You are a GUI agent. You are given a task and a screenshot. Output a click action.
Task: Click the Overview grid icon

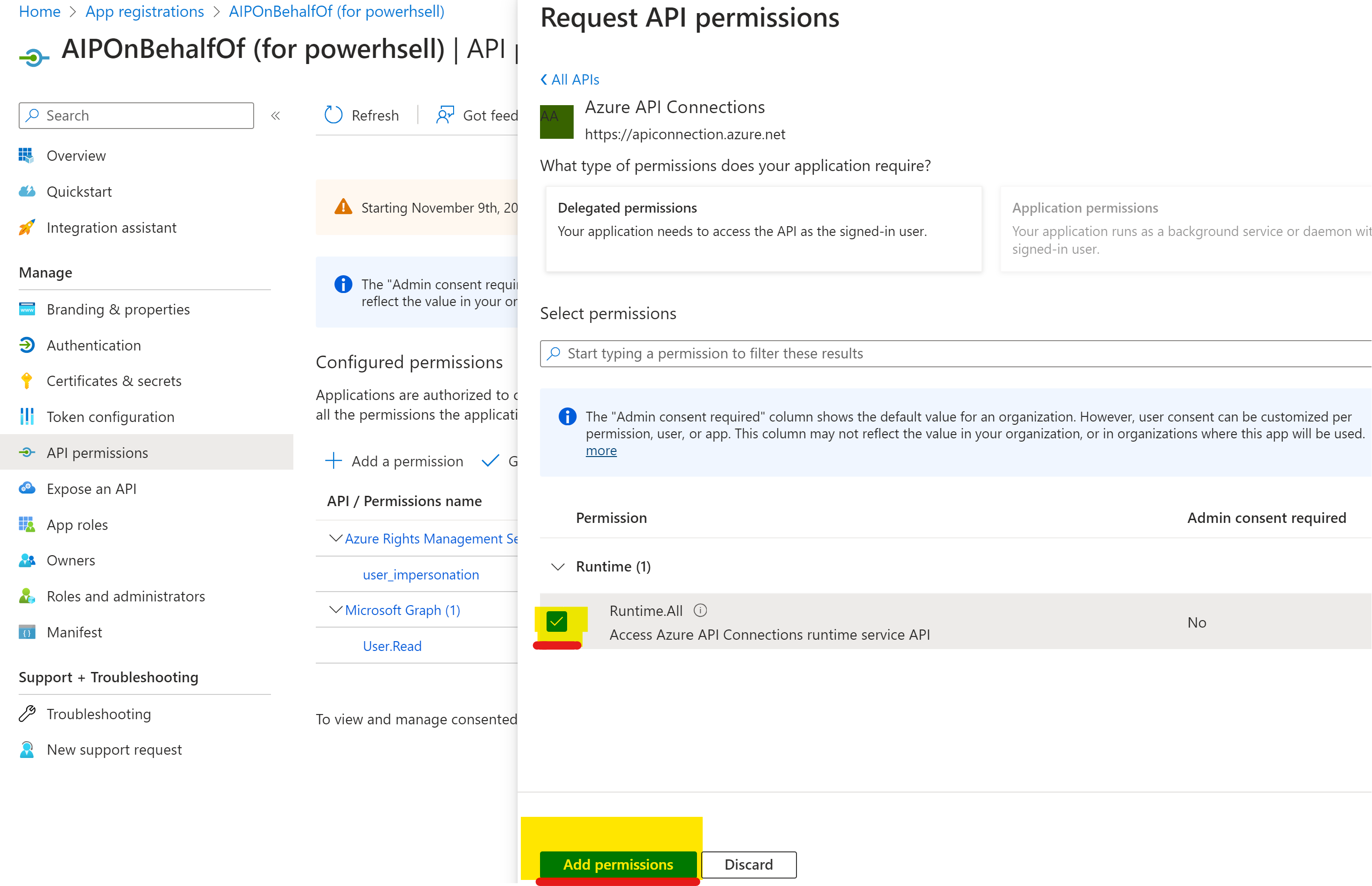coord(27,155)
